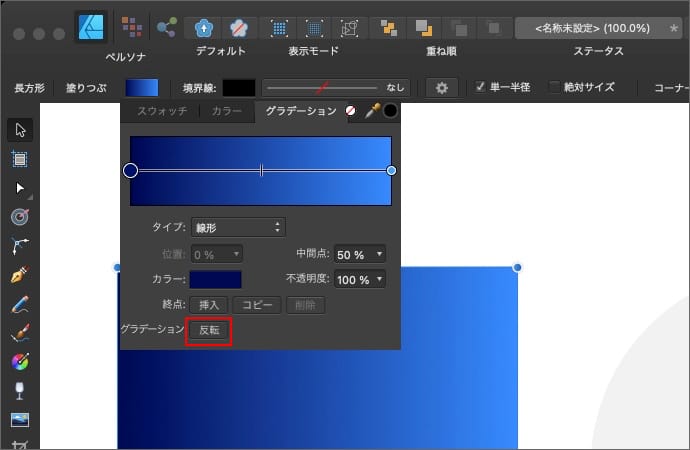Click the no-fill (none) circle icon
Screen dimensions: 690x450
coord(351,112)
